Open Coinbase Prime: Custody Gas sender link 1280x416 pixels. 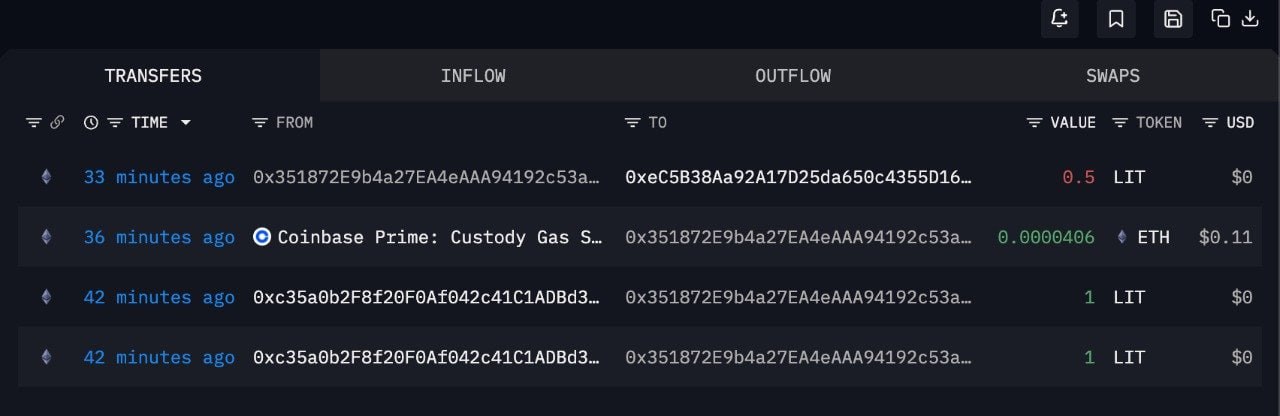(440, 237)
